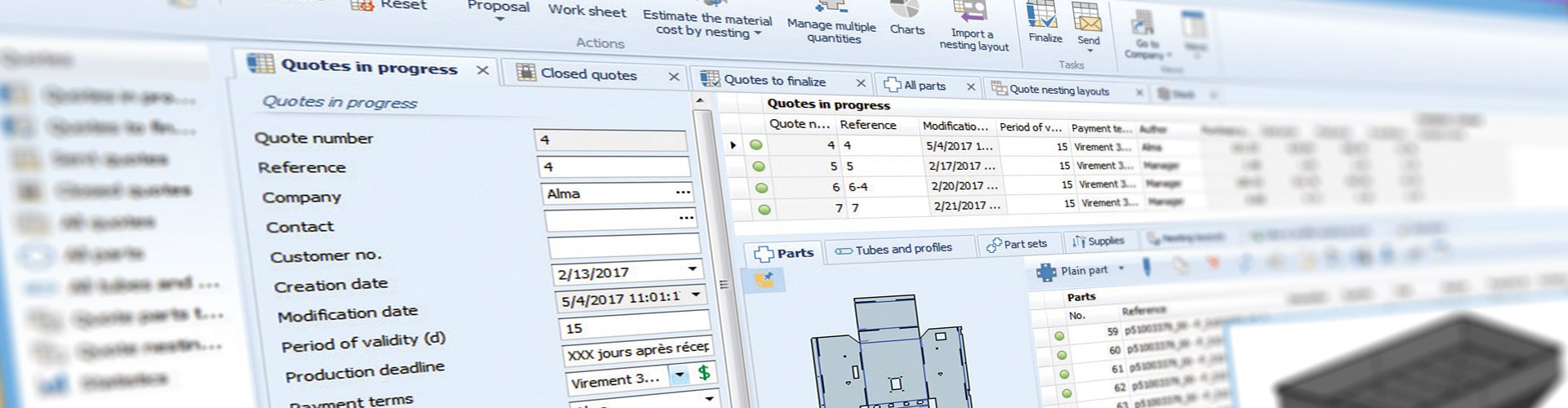The image size is (1568, 408).
Task: Click green status dot for part 61
Action: [x=1064, y=375]
